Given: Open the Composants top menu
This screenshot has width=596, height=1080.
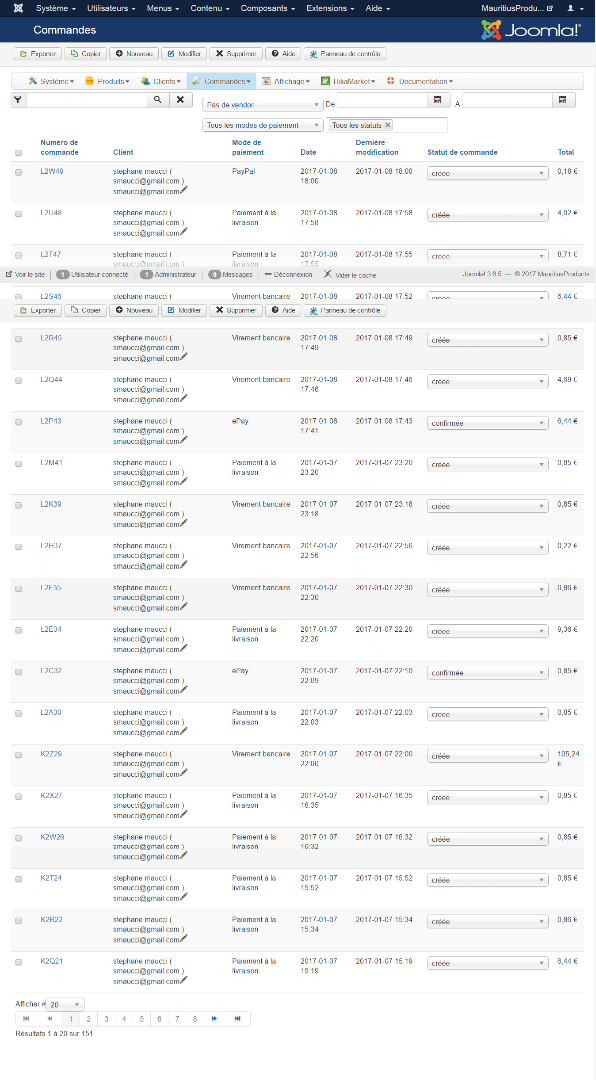Looking at the screenshot, I should click(267, 8).
